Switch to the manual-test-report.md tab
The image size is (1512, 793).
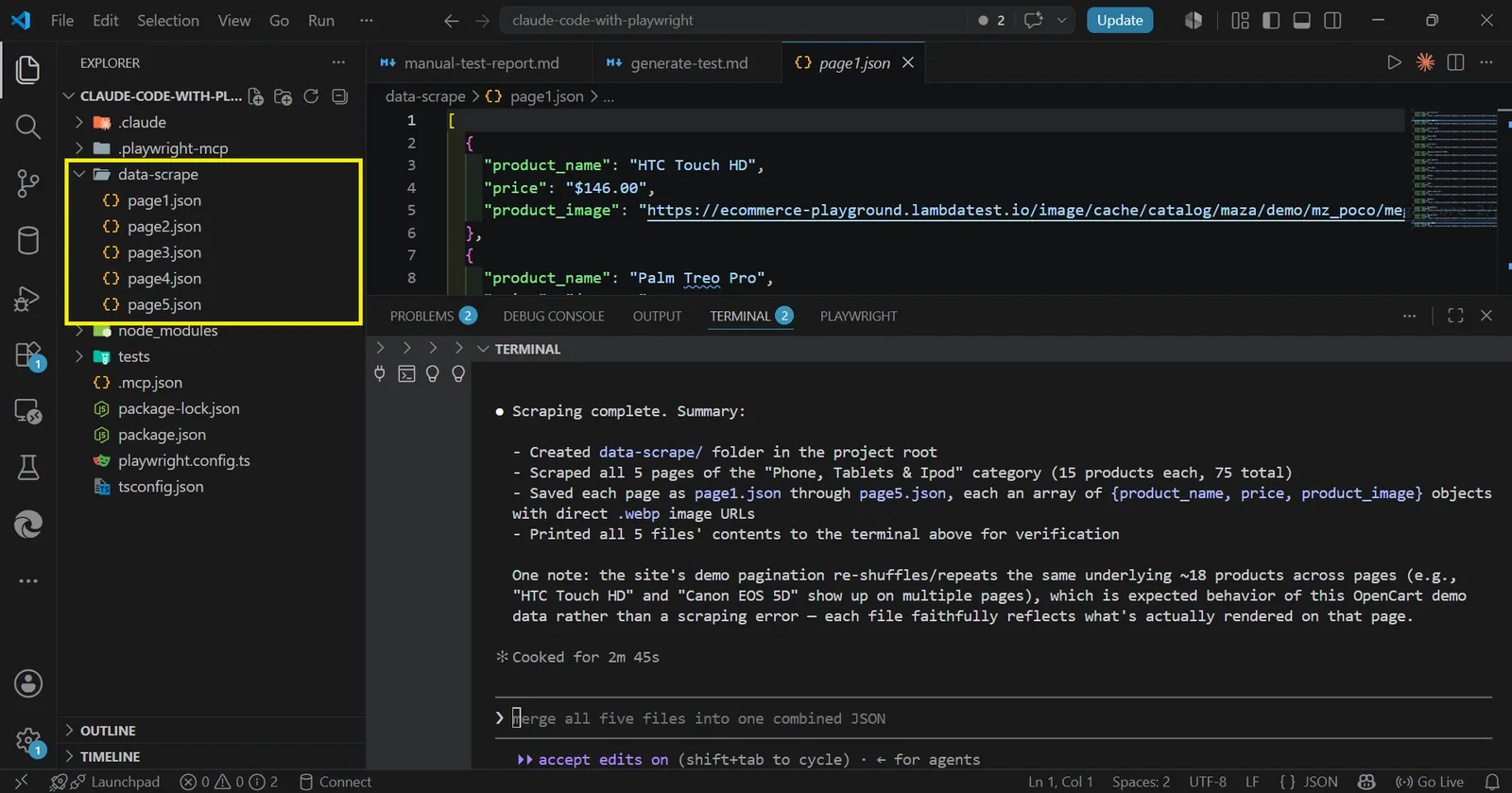(x=480, y=62)
